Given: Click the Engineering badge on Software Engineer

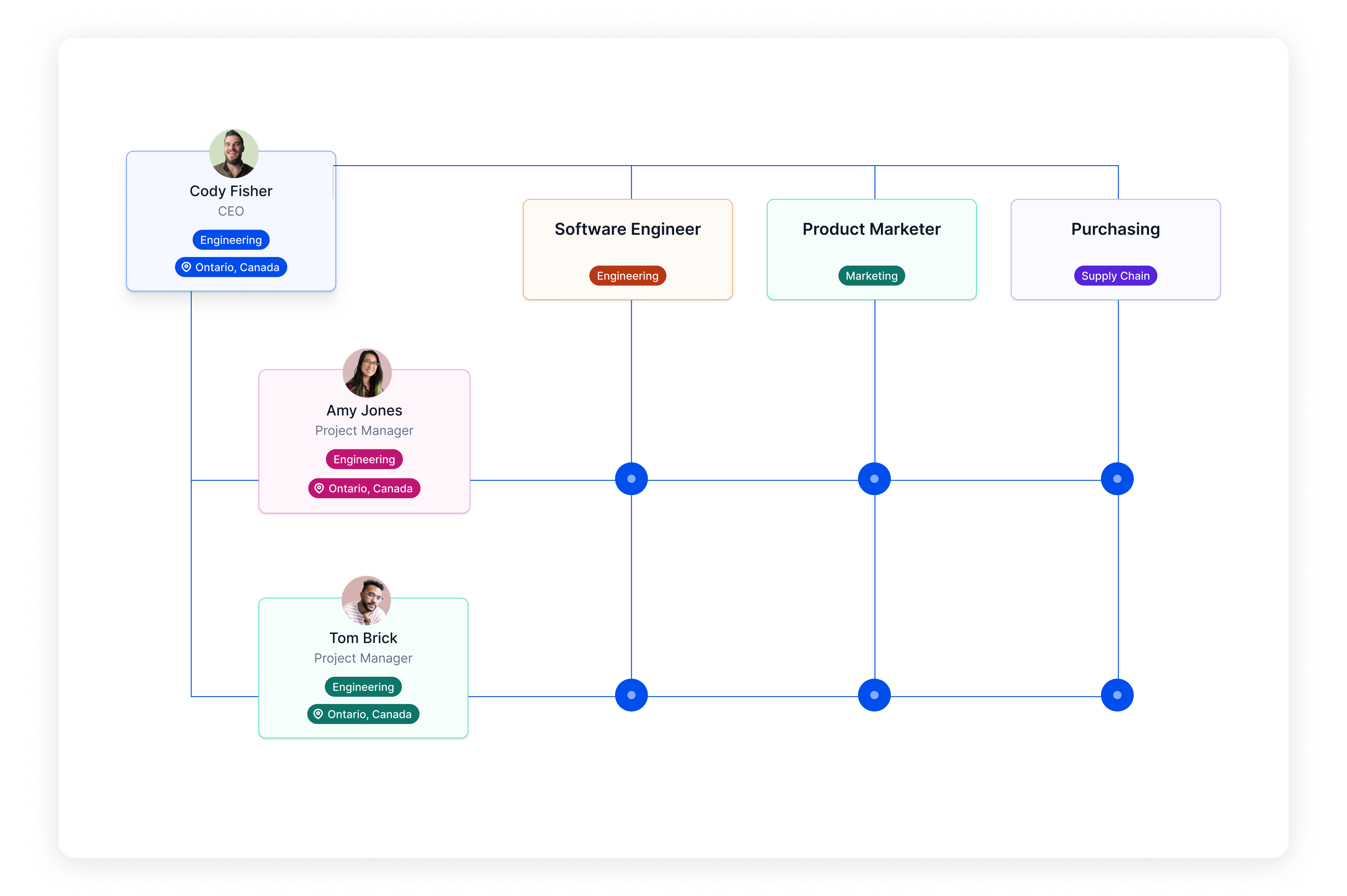Looking at the screenshot, I should [627, 275].
